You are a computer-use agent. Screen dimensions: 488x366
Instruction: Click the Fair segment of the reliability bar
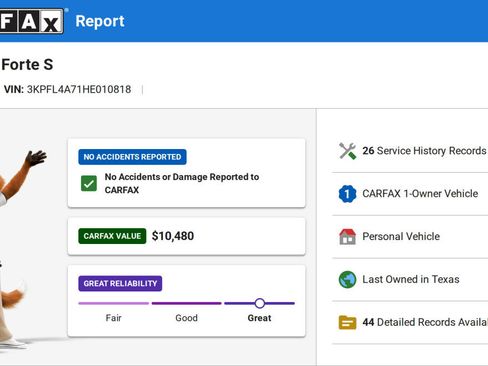coord(114,303)
